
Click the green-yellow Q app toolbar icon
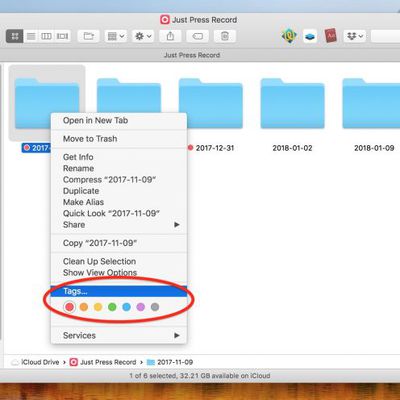(289, 36)
